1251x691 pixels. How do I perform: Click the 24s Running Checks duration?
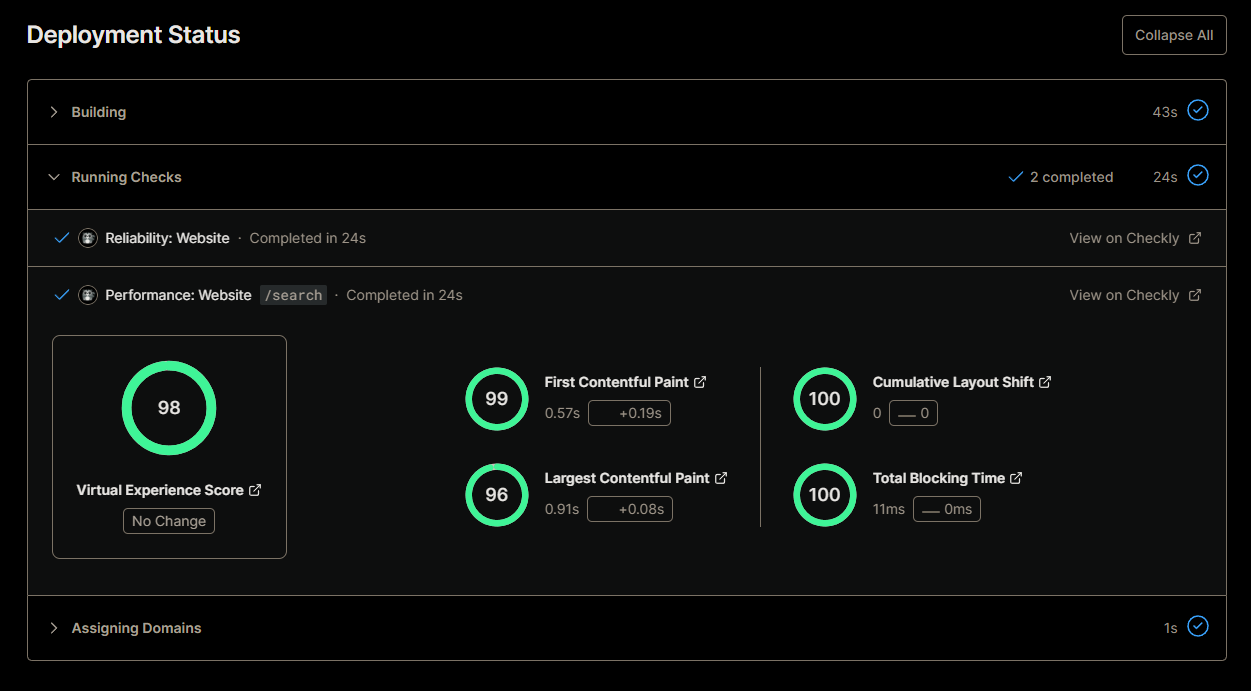pyautogui.click(x=1165, y=177)
